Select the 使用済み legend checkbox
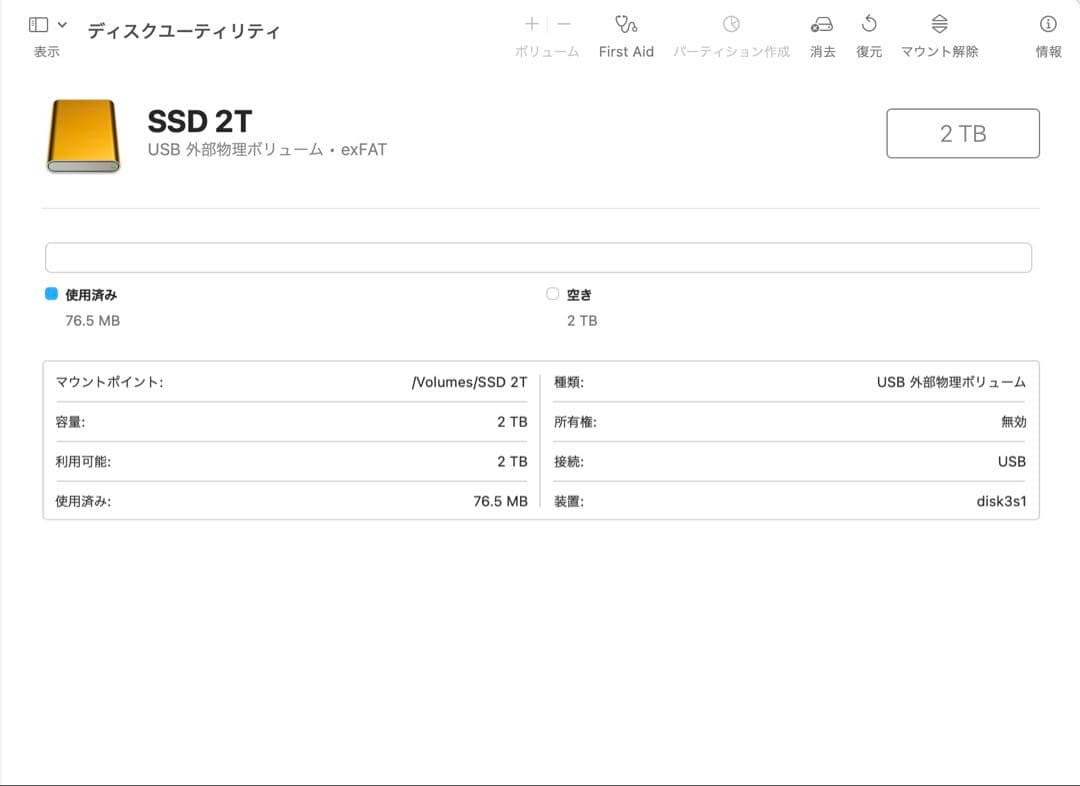Image resolution: width=1080 pixels, height=786 pixels. coord(52,294)
